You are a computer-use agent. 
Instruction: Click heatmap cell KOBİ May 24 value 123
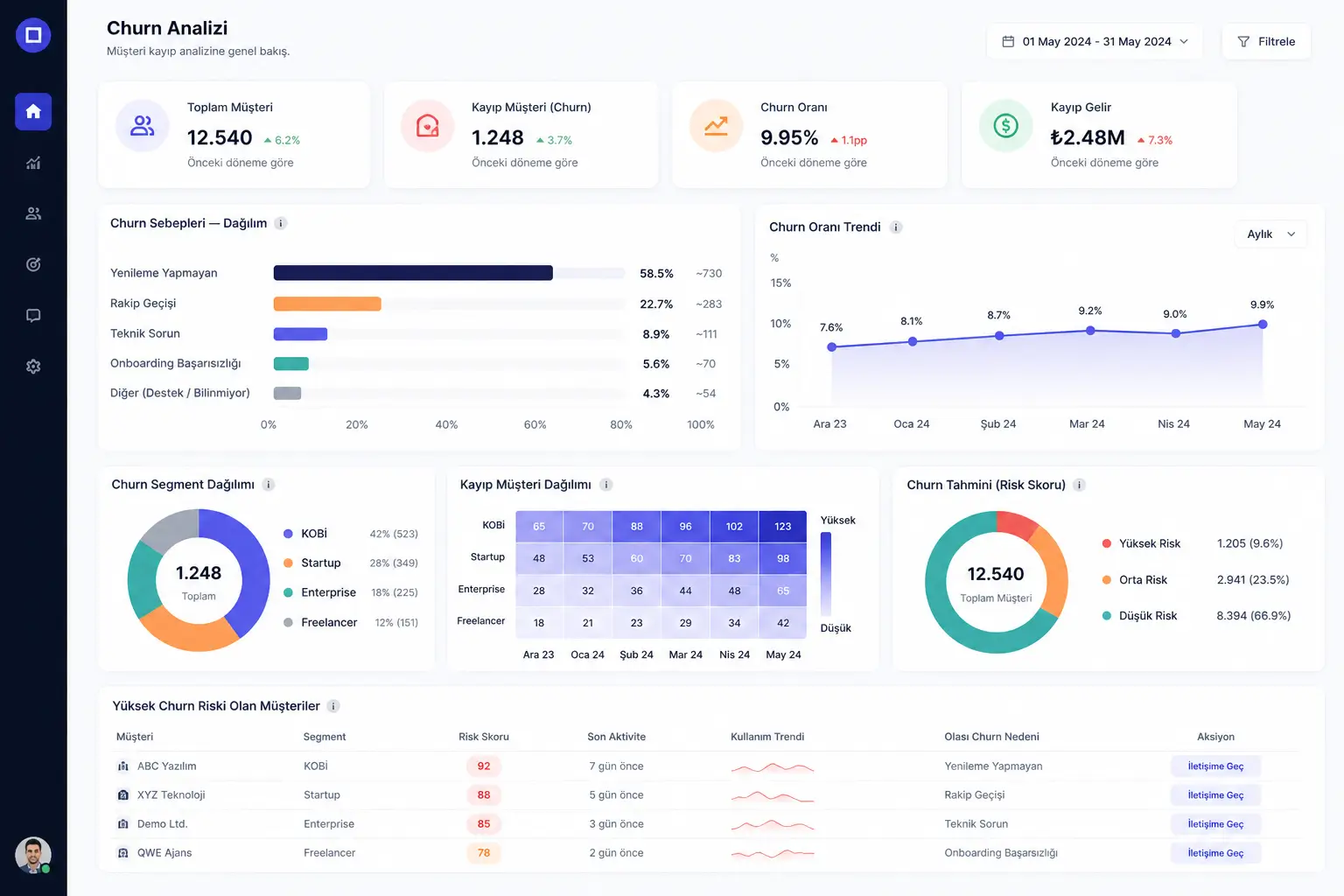click(x=783, y=526)
